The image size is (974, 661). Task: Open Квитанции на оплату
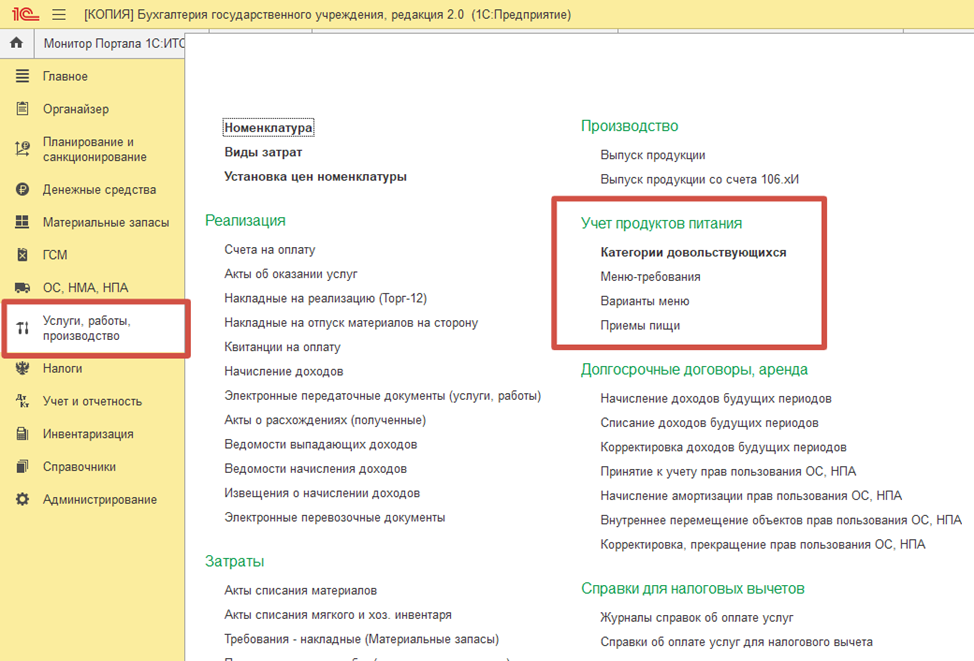[282, 347]
